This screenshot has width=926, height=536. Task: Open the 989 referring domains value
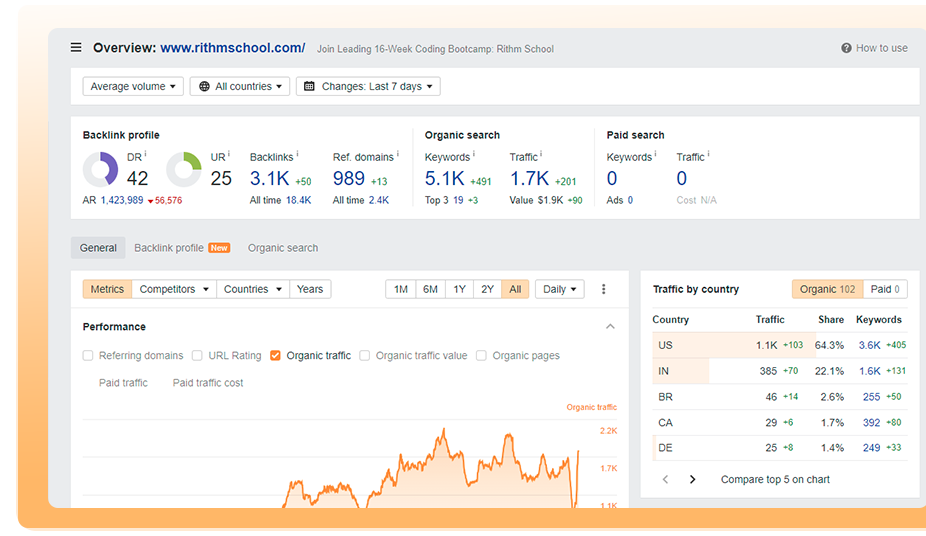(348, 178)
